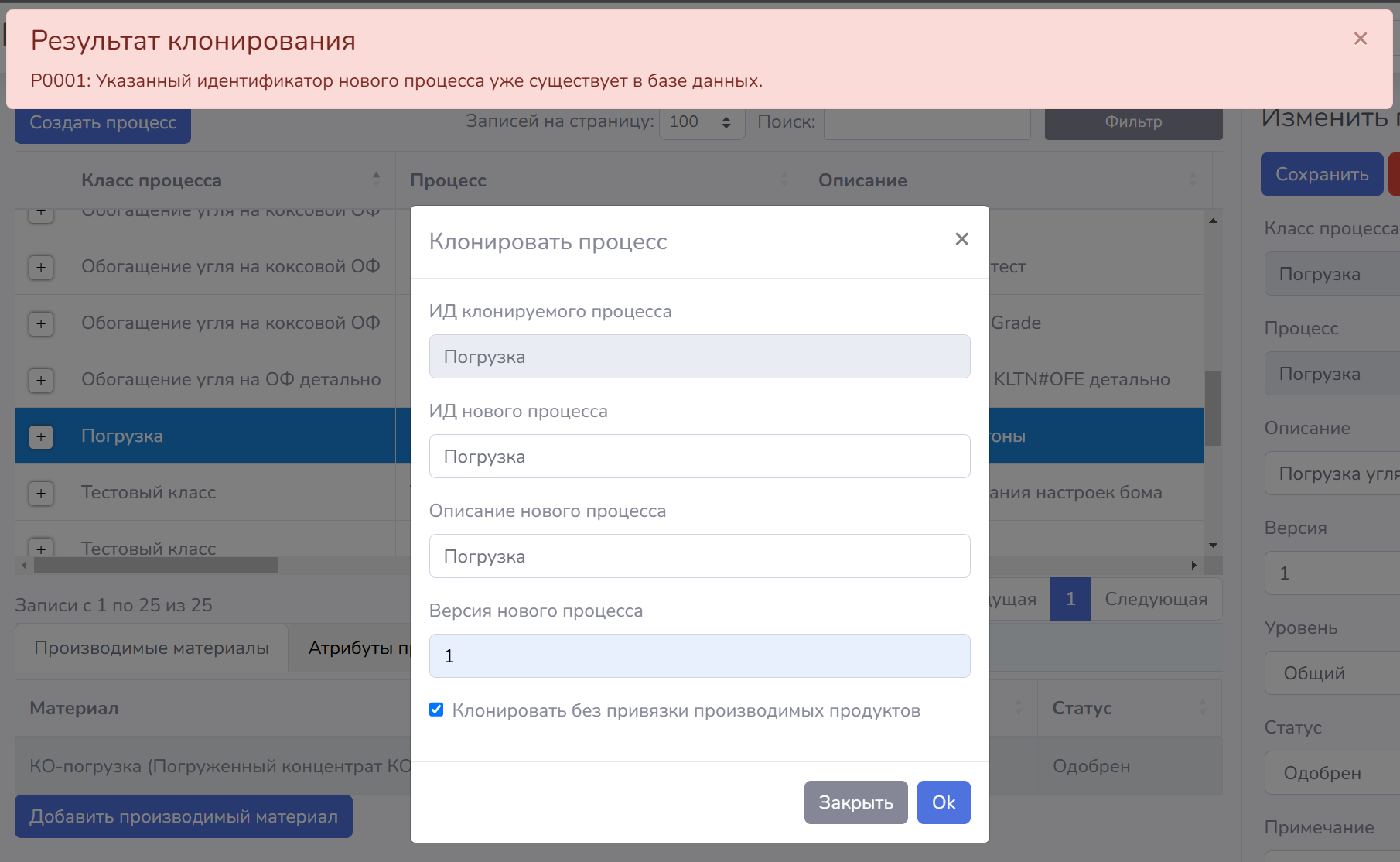Screen dimensions: 1400x862
Task: Expand the Погрузка row plus icon
Action: point(41,436)
